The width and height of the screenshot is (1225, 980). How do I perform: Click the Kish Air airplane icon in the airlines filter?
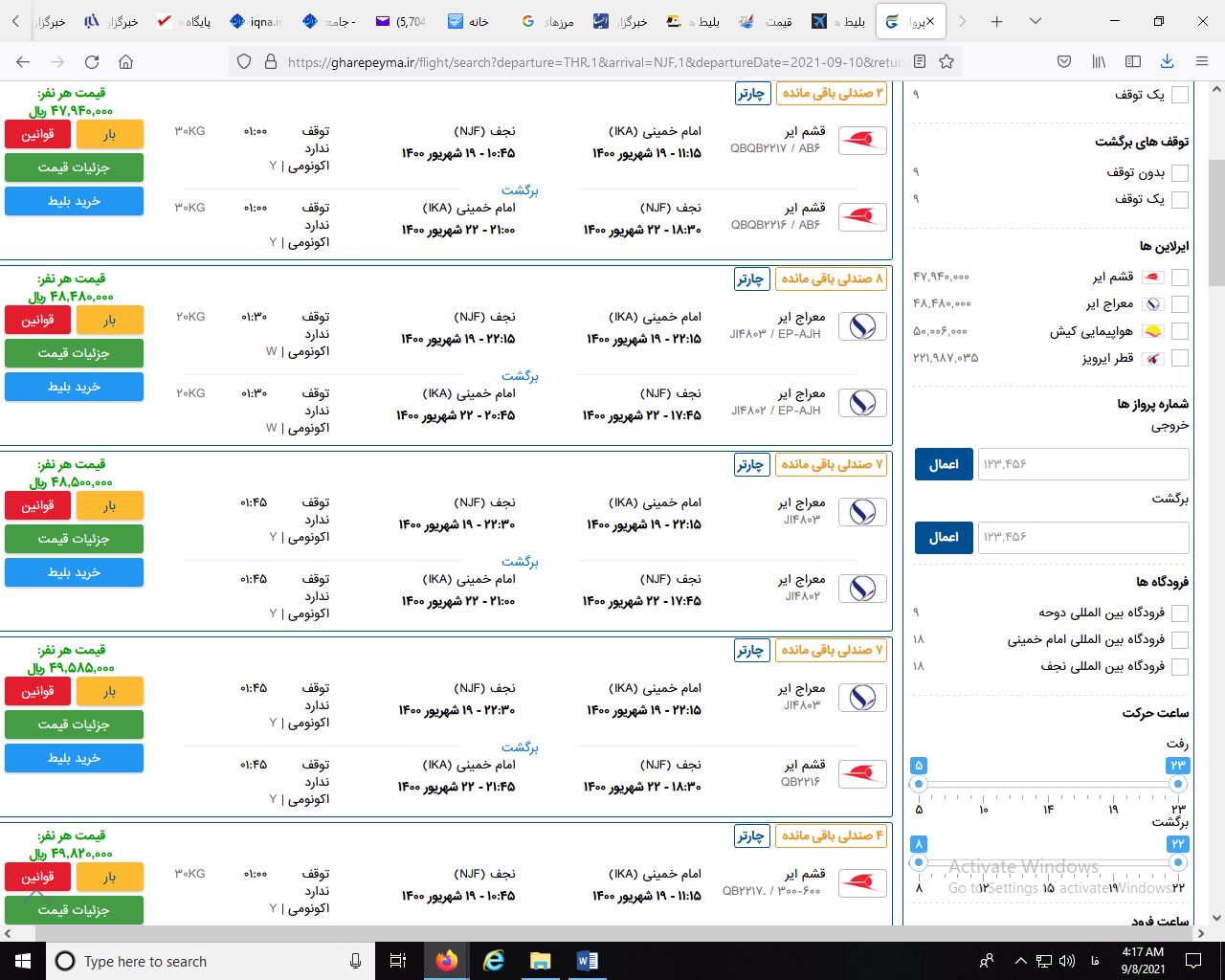pos(1152,331)
